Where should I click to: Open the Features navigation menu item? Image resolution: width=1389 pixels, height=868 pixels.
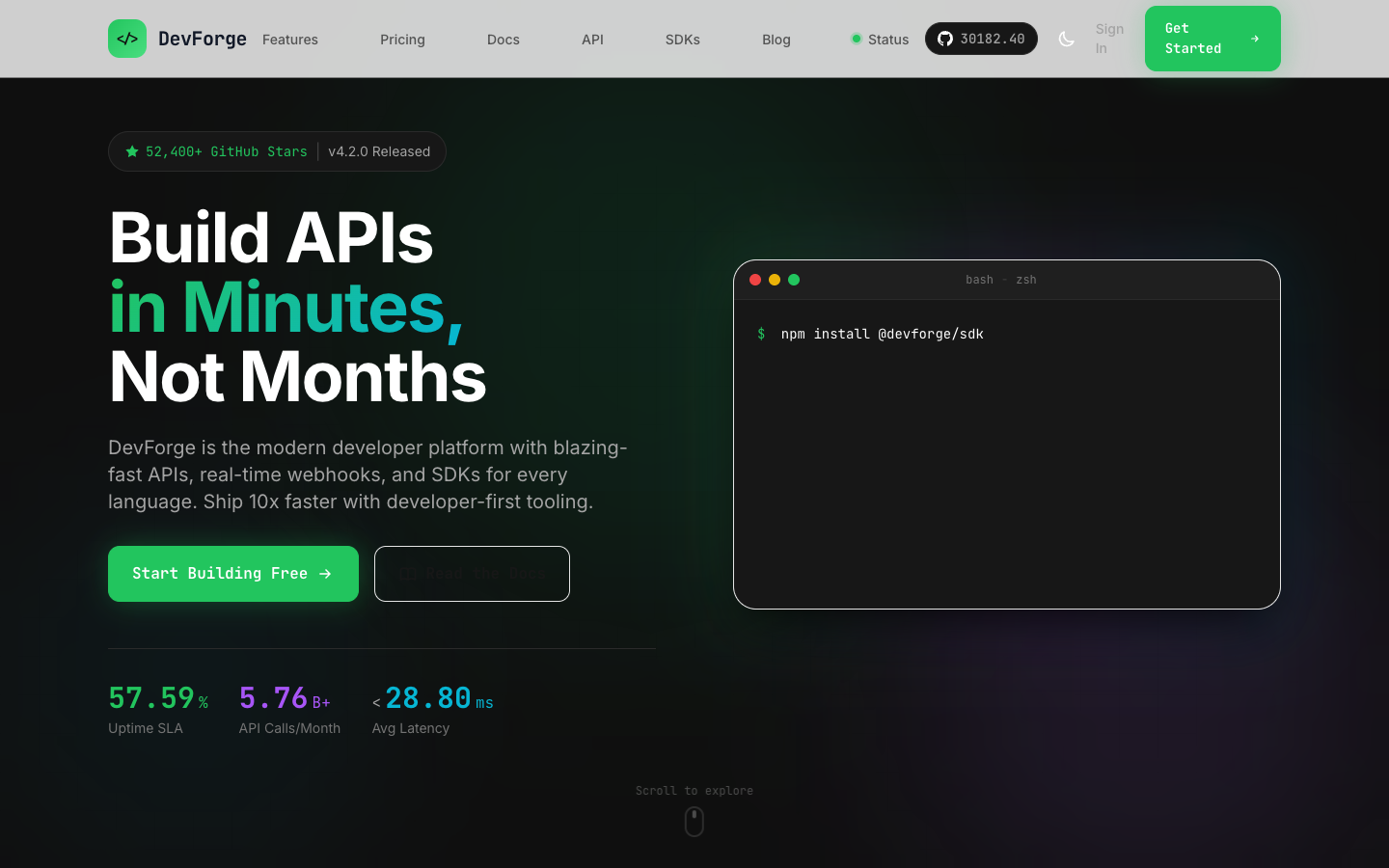[290, 40]
